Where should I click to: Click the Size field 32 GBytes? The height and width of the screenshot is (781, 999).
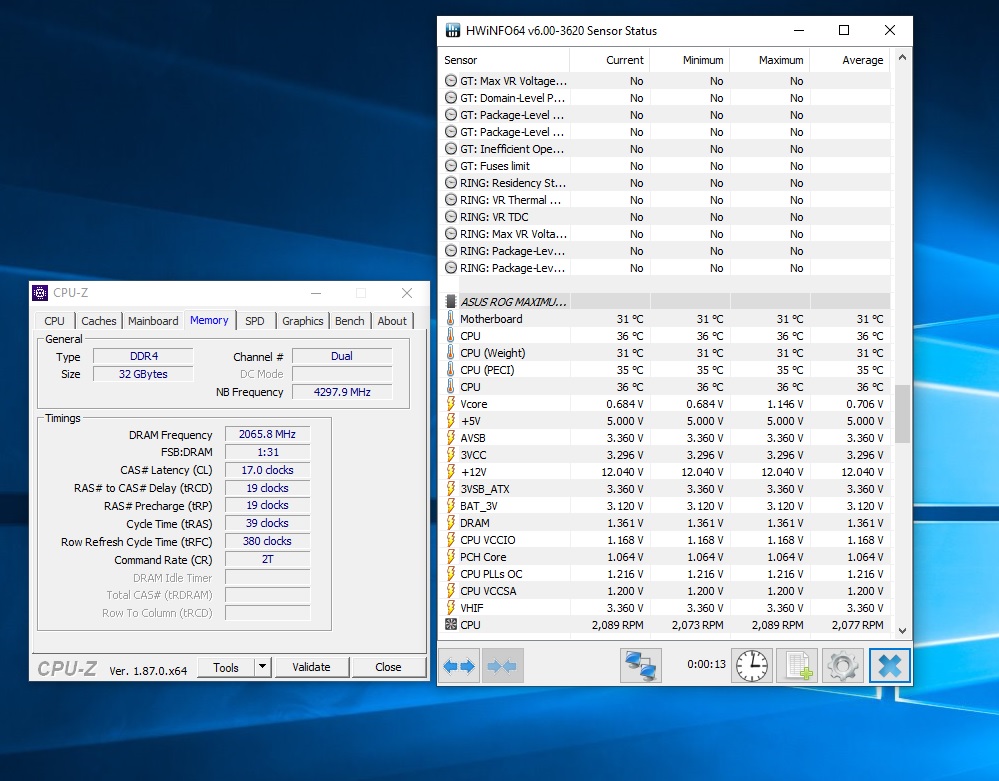tap(143, 374)
